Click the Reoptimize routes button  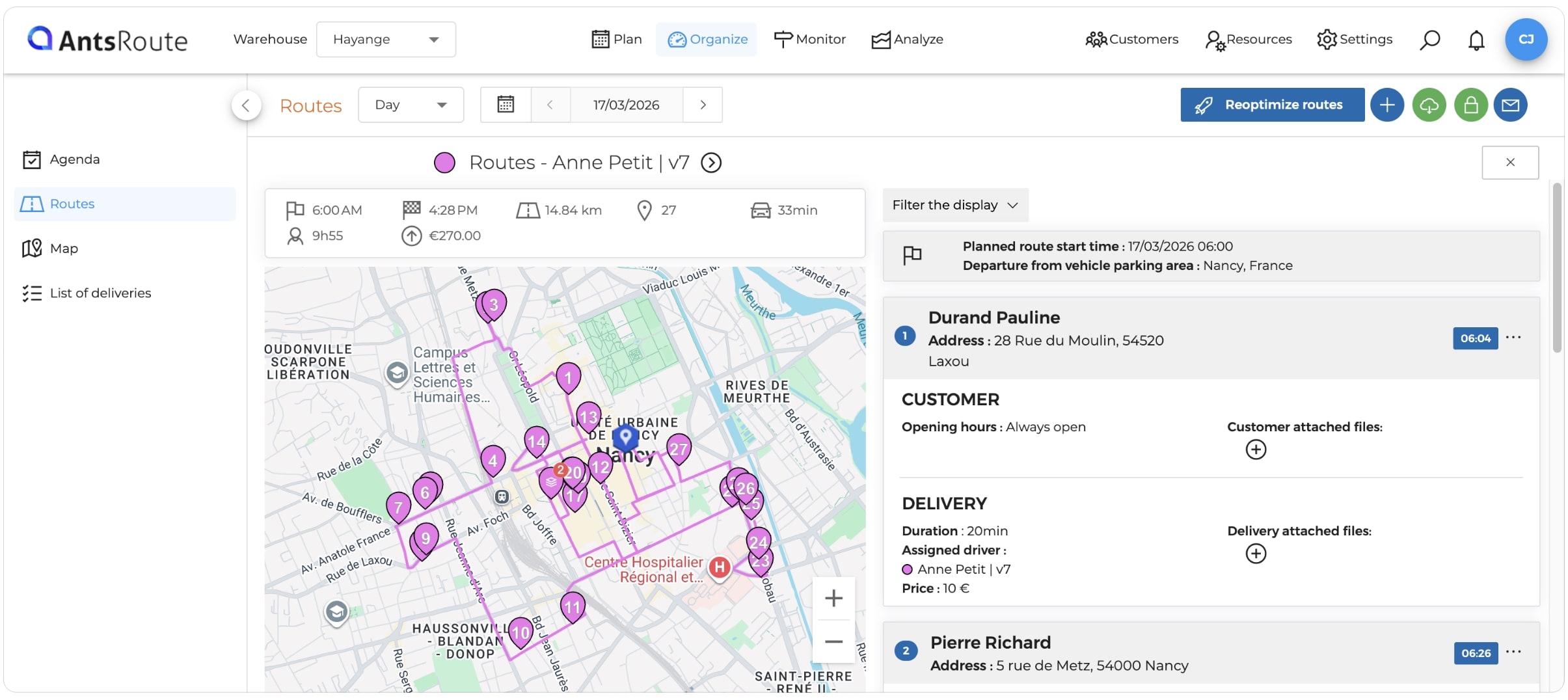click(x=1272, y=105)
